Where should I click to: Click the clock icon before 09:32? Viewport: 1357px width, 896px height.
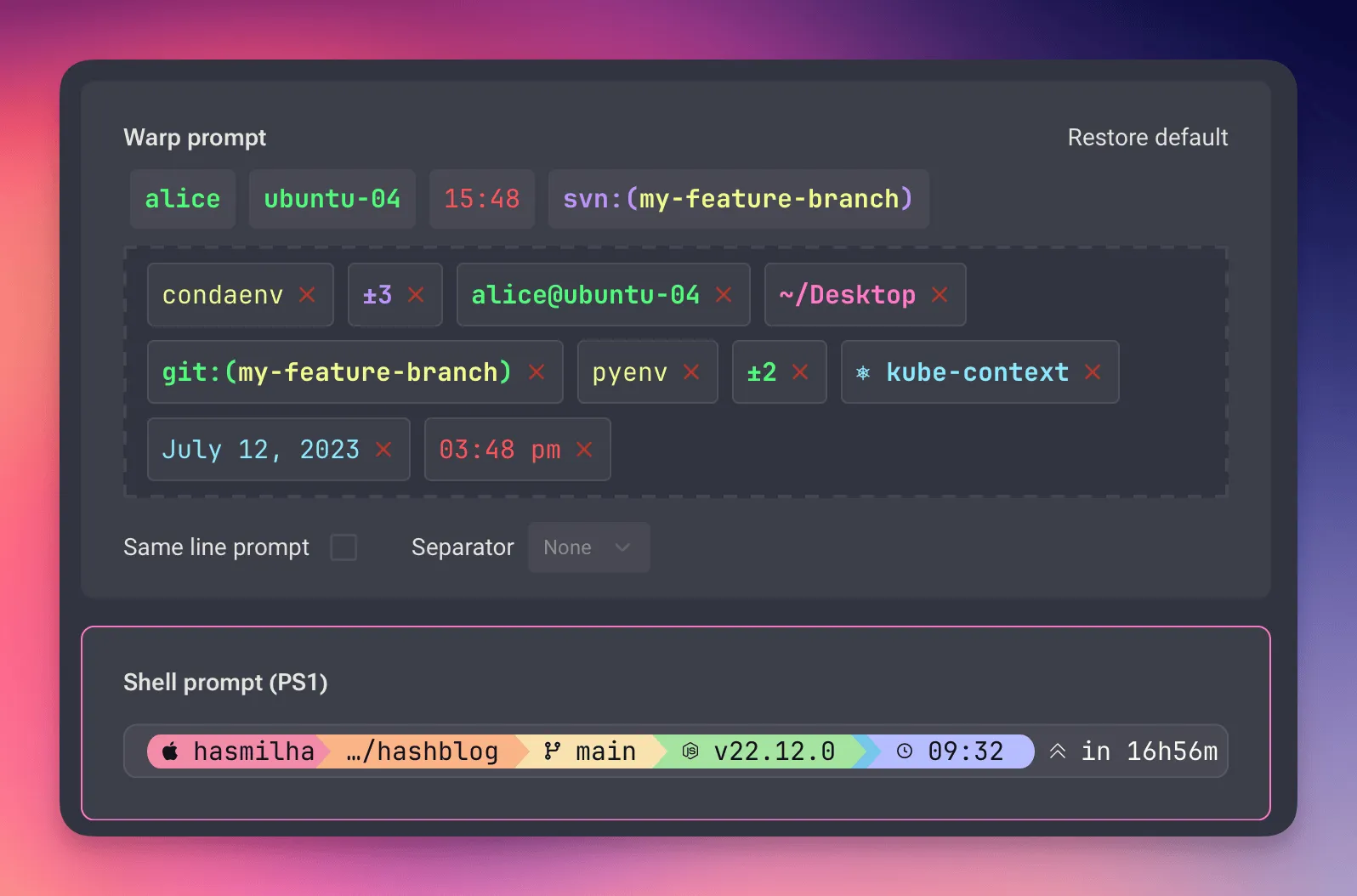[905, 751]
